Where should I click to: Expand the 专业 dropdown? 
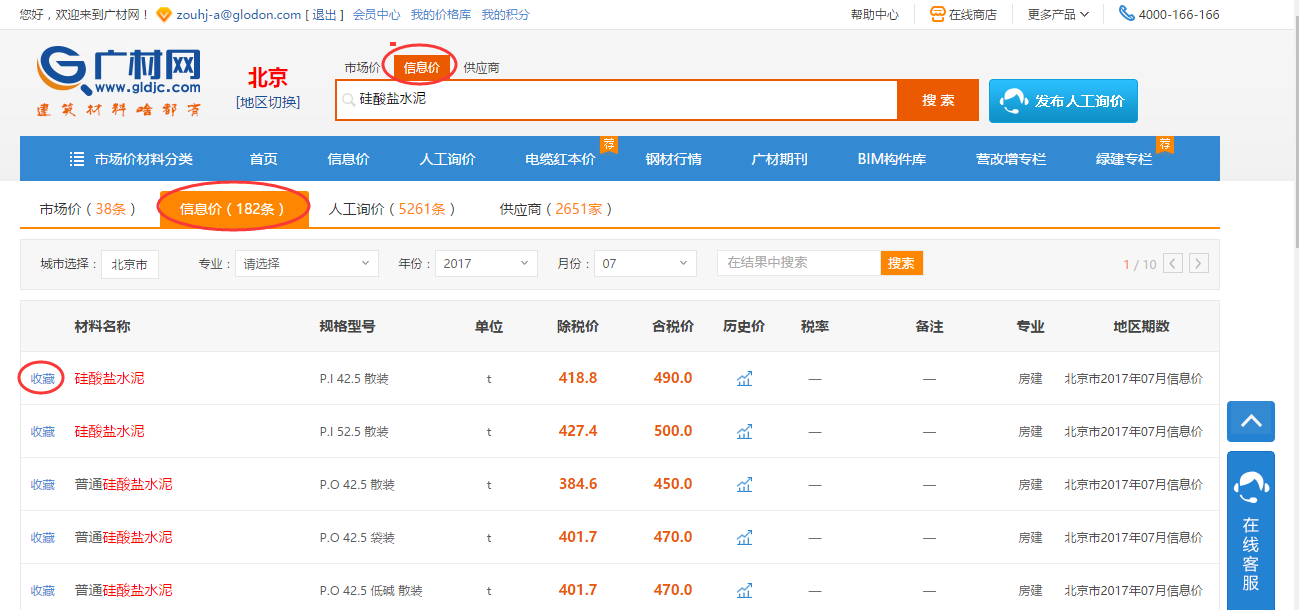coord(306,264)
